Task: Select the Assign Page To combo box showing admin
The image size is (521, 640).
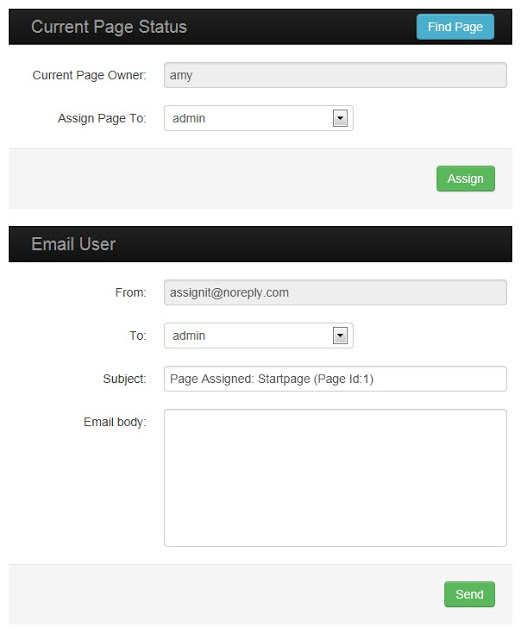Action: click(258, 118)
